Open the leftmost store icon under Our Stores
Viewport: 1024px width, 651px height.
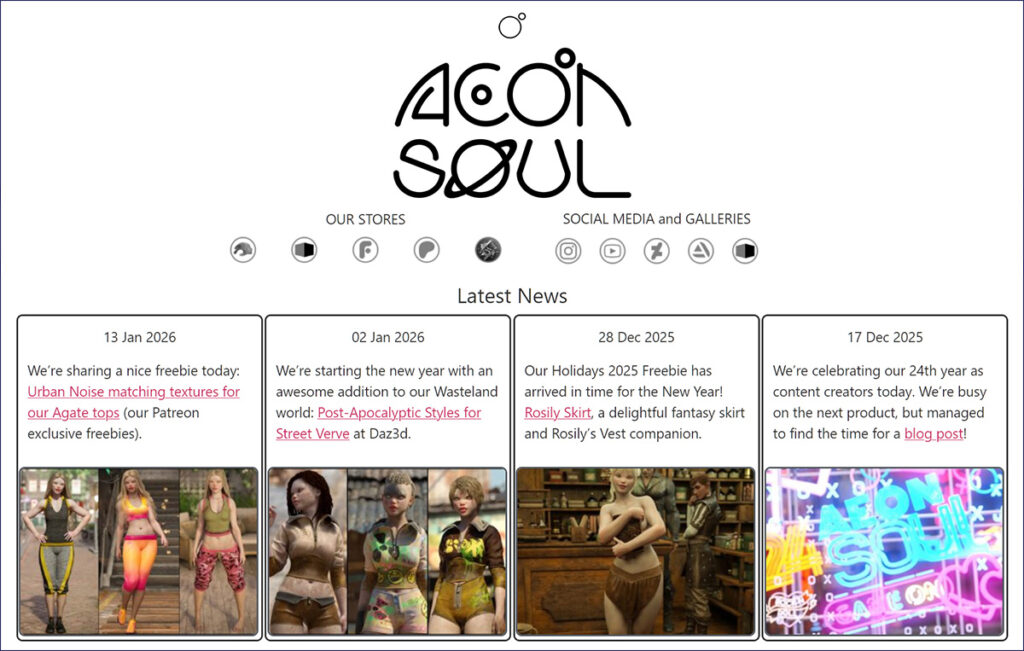[242, 250]
